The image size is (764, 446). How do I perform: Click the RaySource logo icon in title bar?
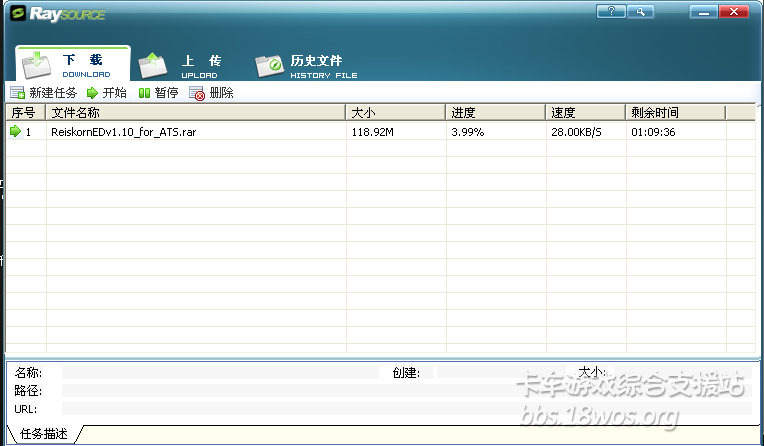click(x=17, y=13)
